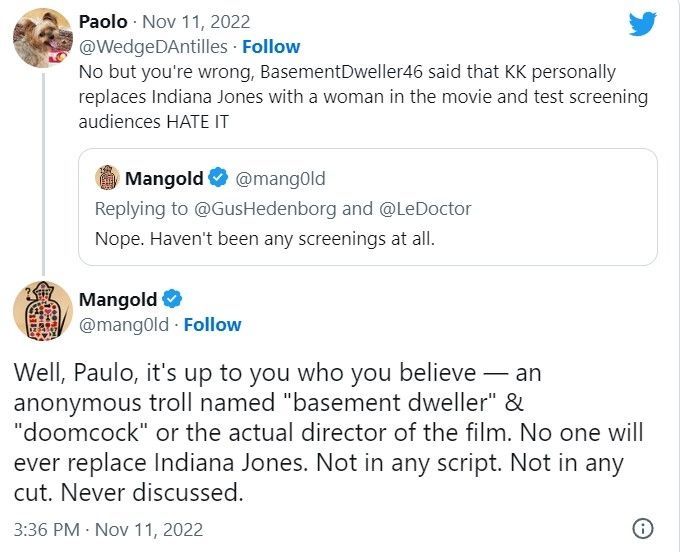Screen dimensions: 680x552
Task: Open the @LeDoctor mention
Action: pos(425,208)
